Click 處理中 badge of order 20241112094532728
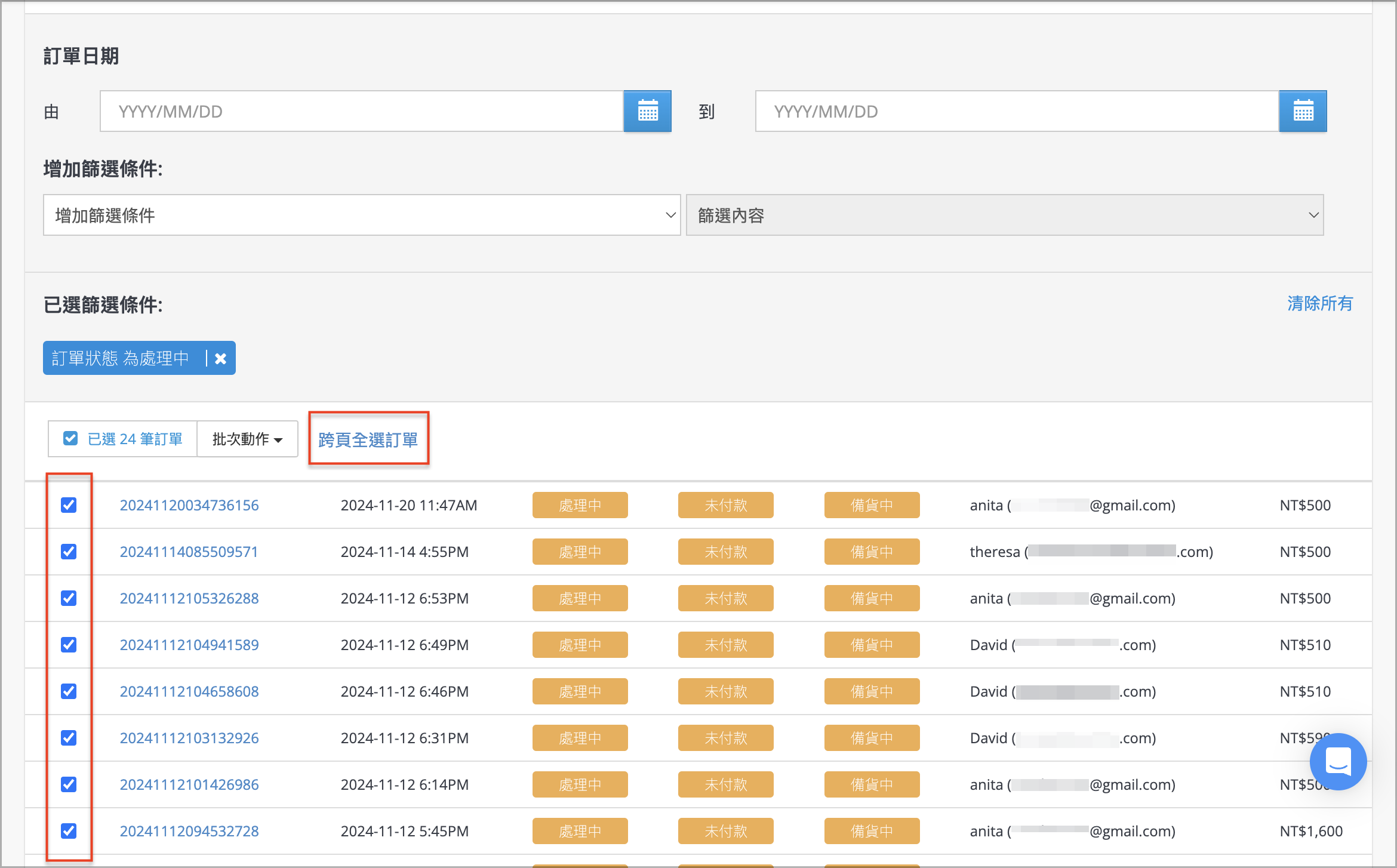The width and height of the screenshot is (1397, 868). 580,831
